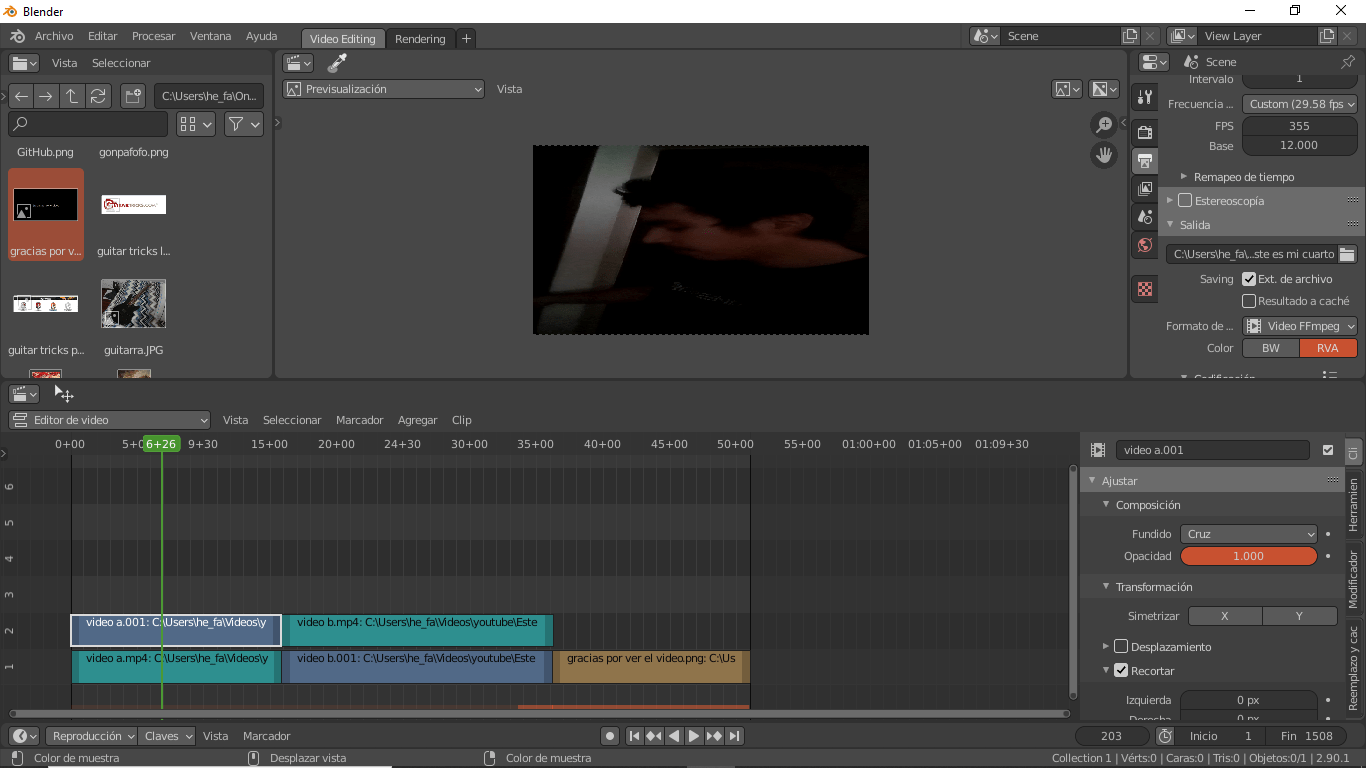
Task: Select the move tool in sequencer header
Action: coord(64,394)
